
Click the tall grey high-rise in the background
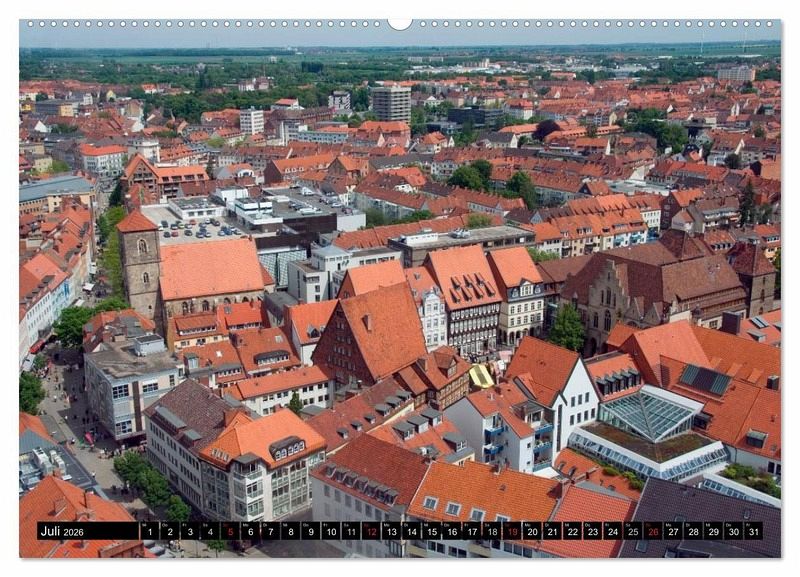pos(391,103)
